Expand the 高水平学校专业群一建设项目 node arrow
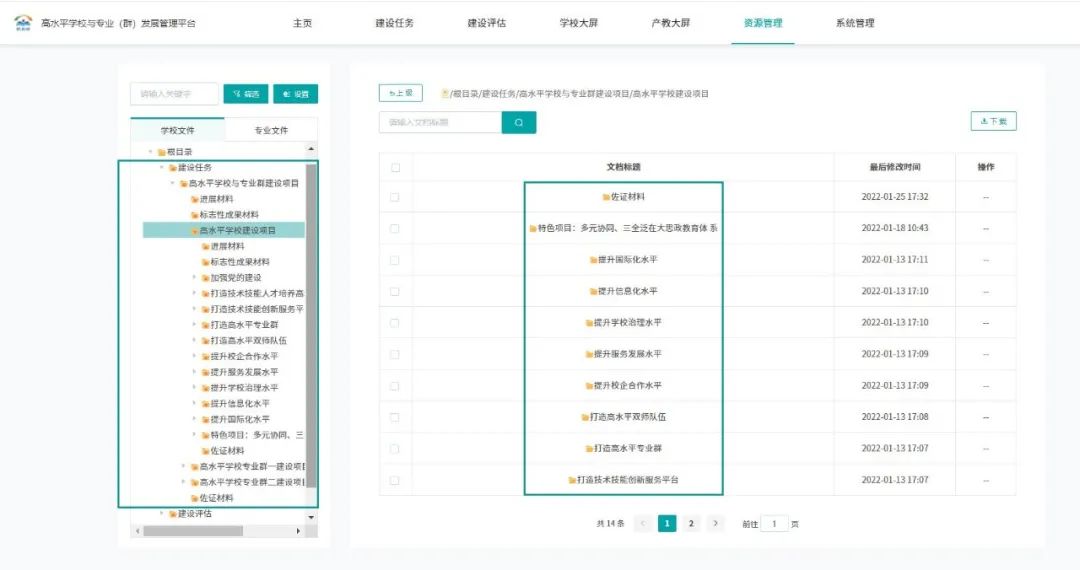This screenshot has width=1080, height=570. [183, 467]
